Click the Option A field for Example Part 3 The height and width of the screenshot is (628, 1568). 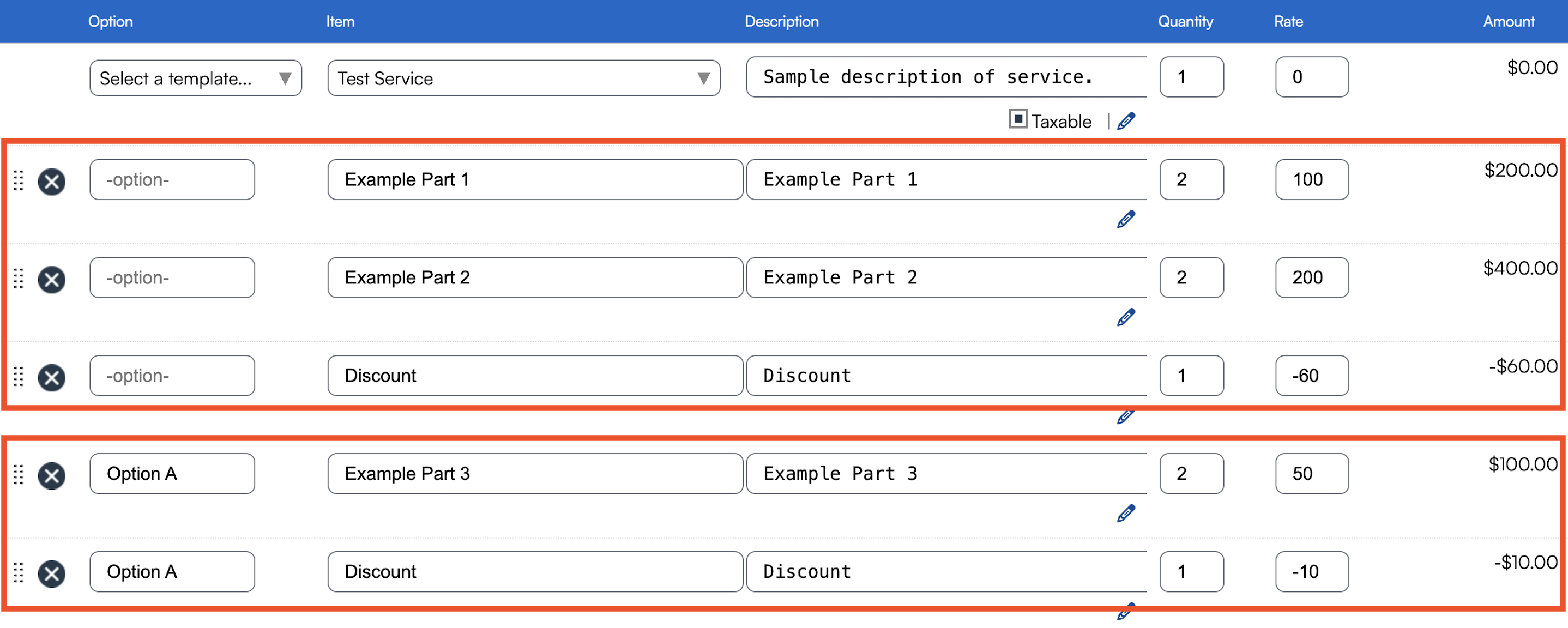172,474
